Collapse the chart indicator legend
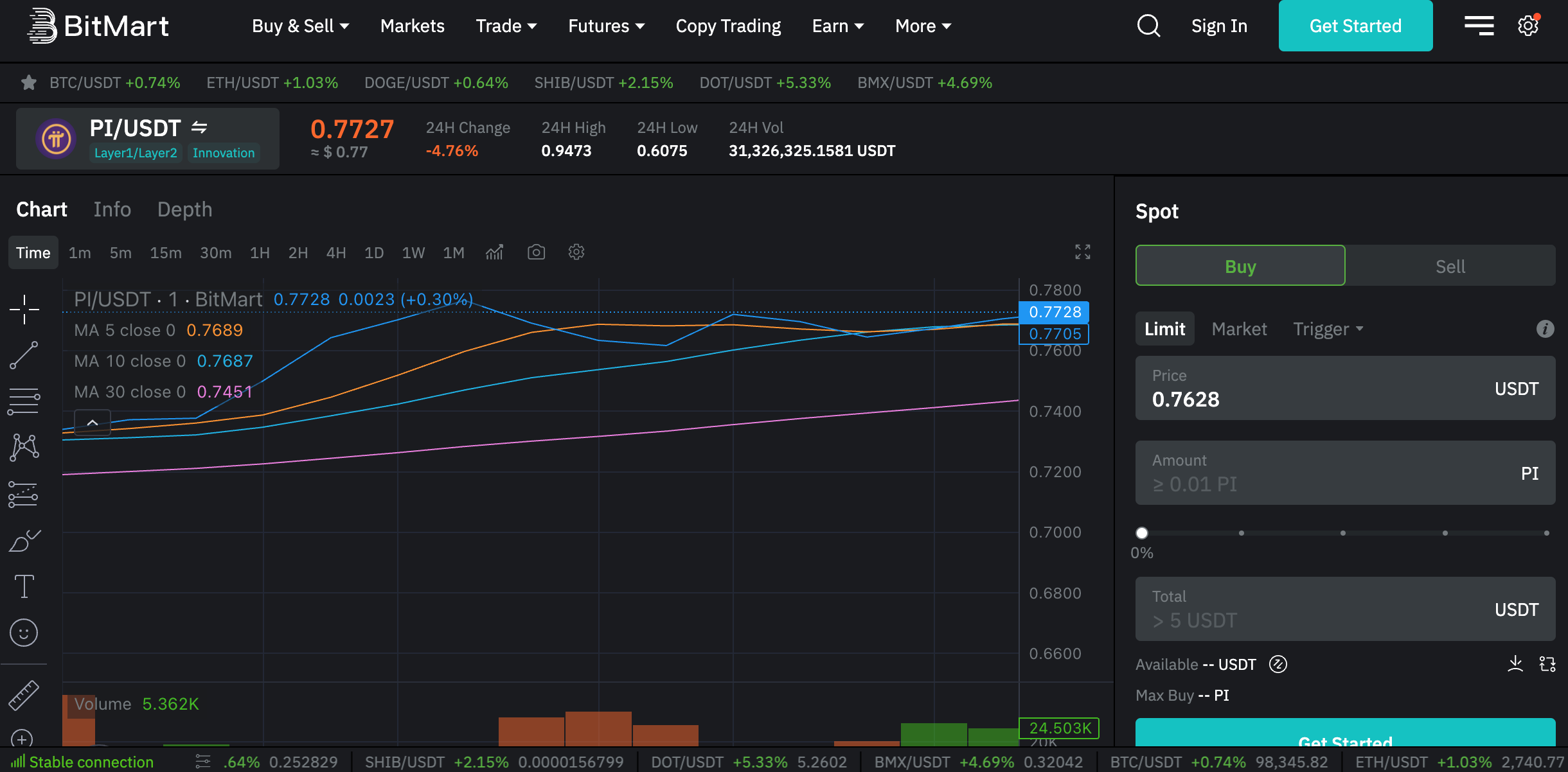 (x=93, y=423)
